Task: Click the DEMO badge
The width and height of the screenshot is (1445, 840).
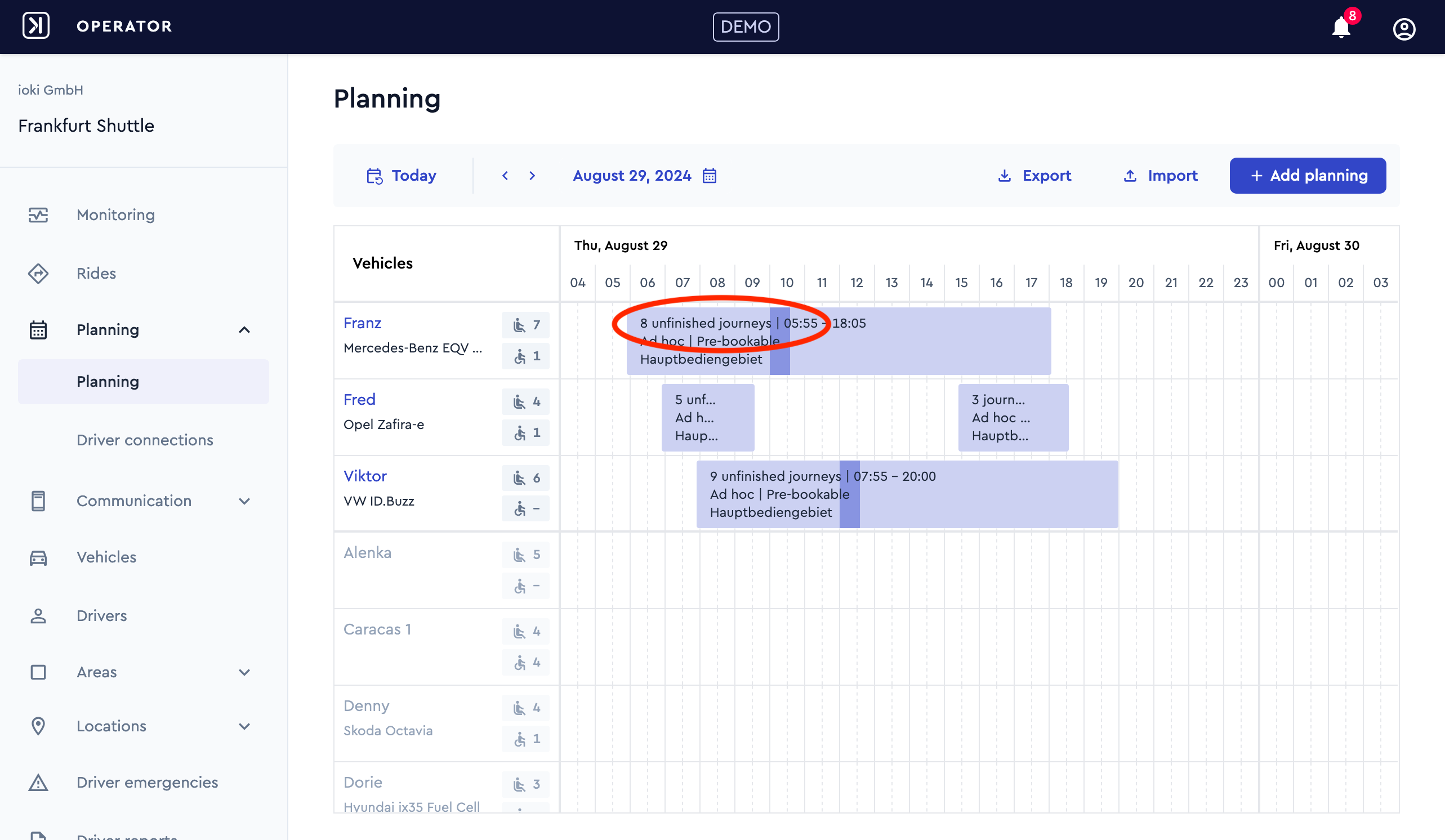Action: click(746, 27)
